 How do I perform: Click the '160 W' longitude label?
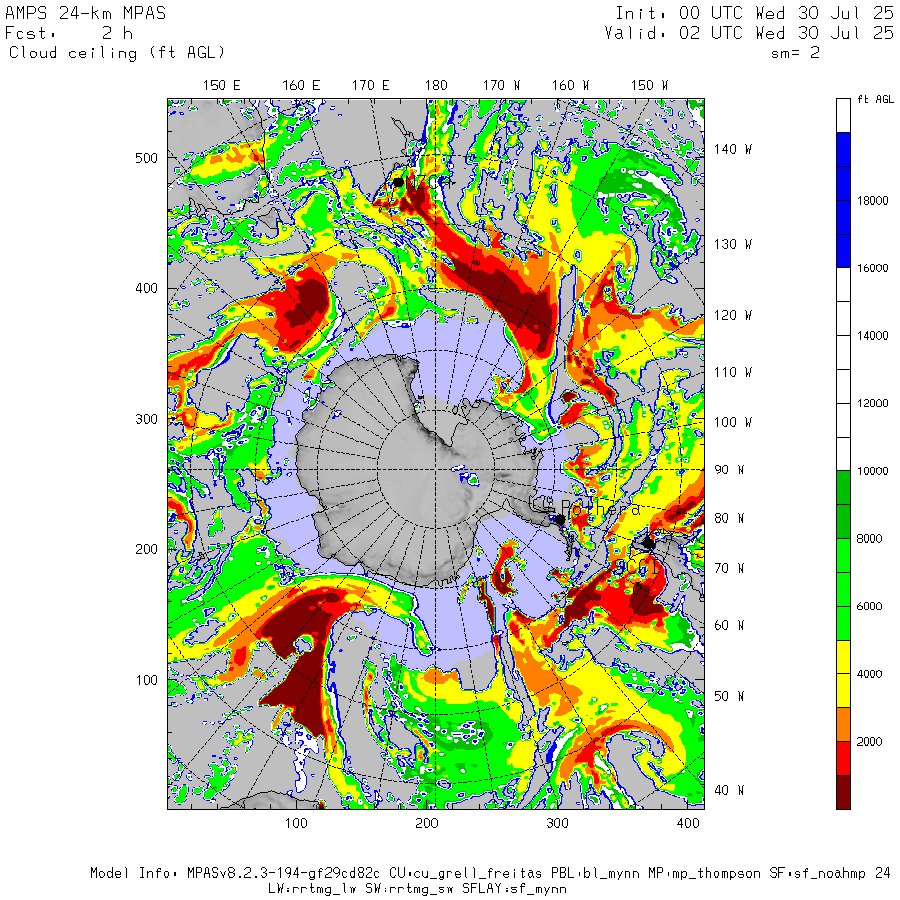point(571,86)
